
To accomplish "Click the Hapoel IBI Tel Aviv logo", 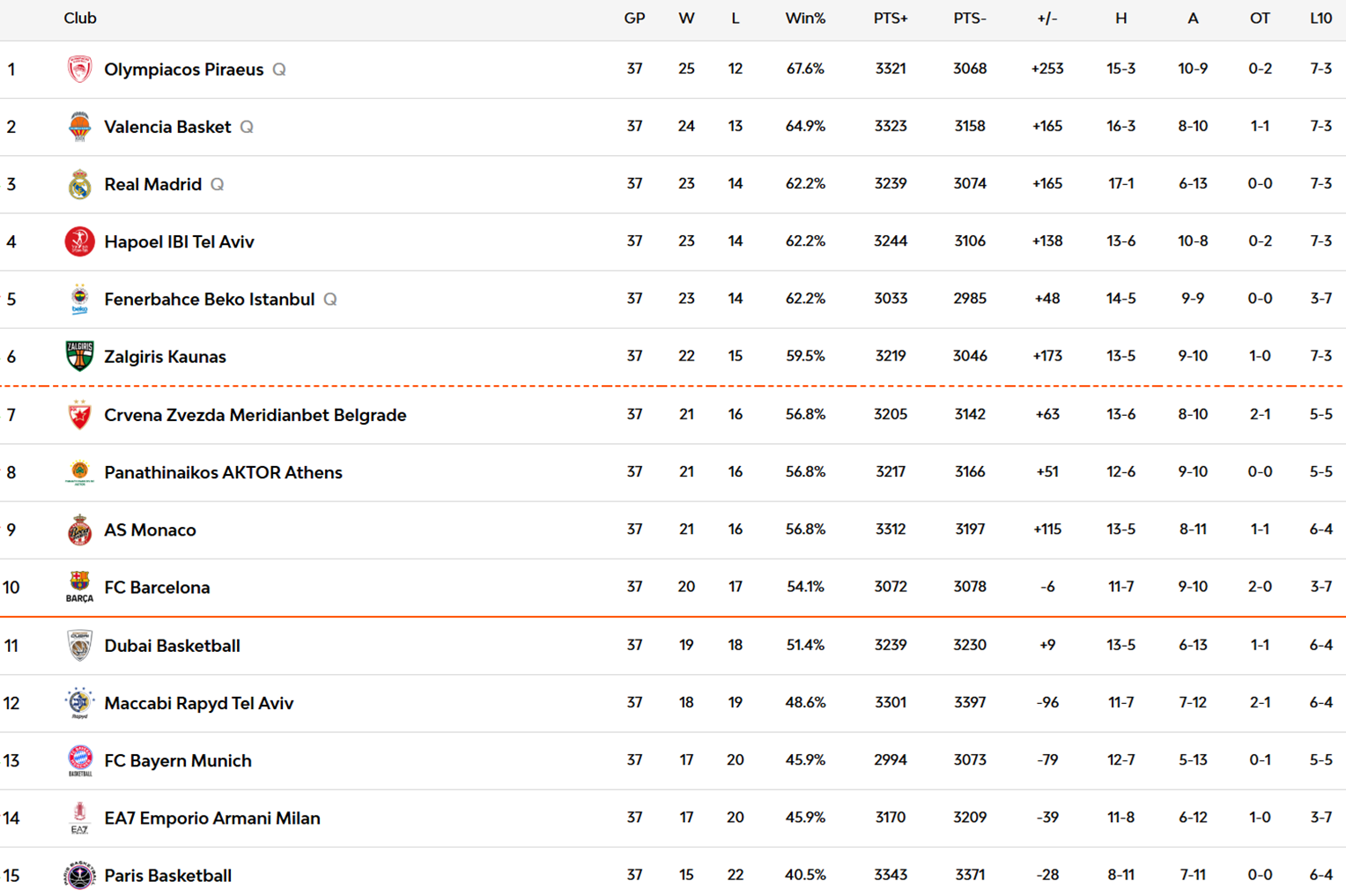I will (x=79, y=241).
